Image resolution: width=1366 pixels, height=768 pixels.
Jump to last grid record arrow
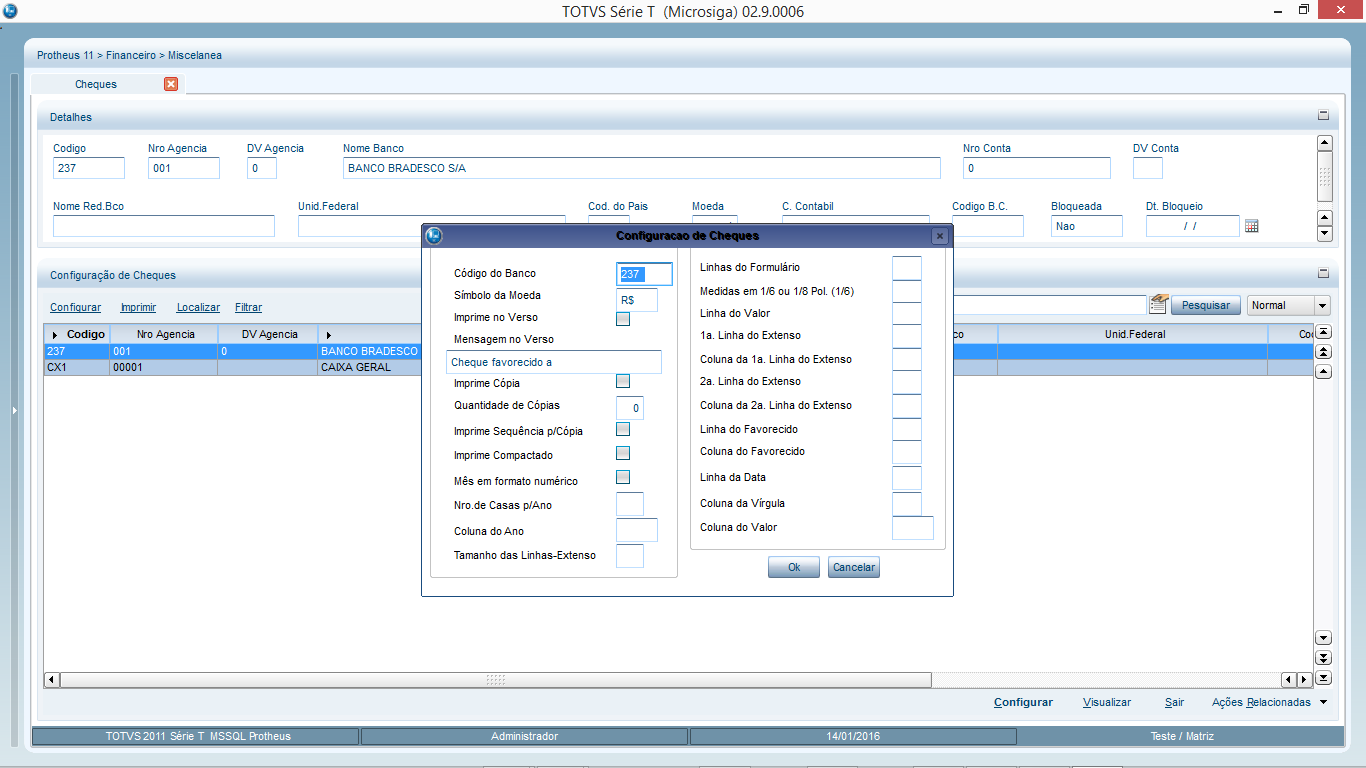tap(1323, 678)
